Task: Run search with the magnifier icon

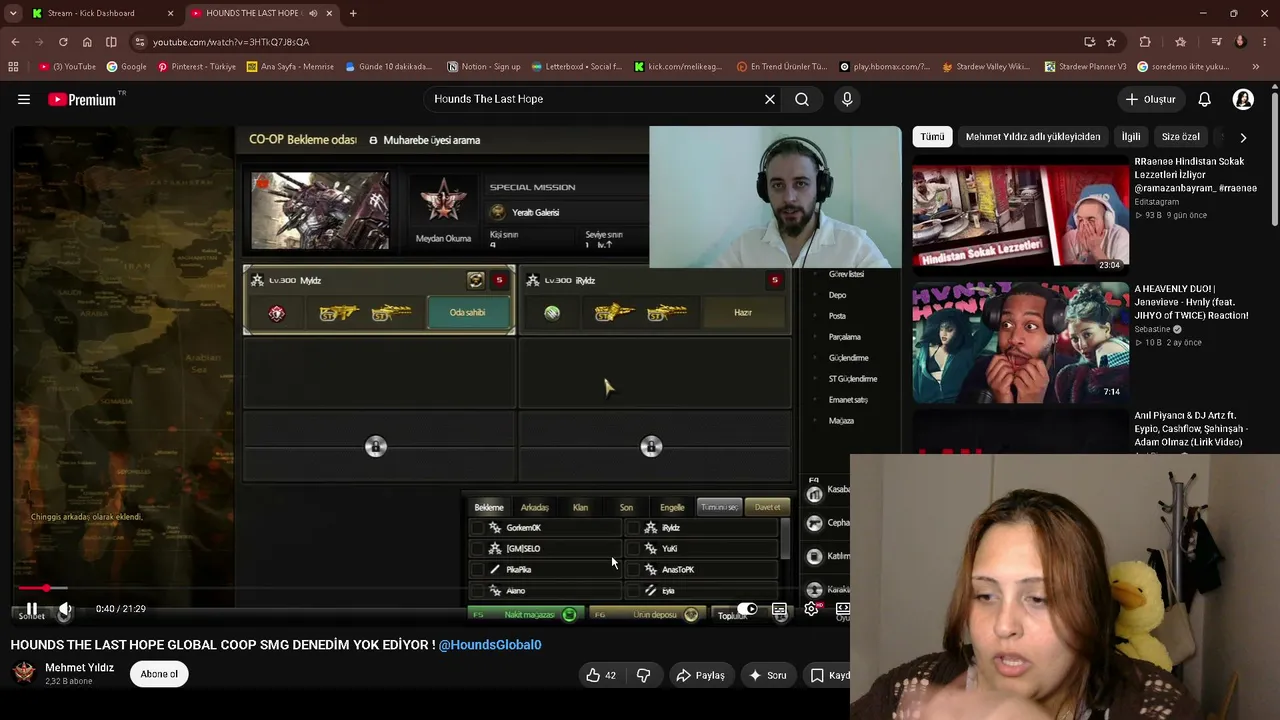Action: (x=802, y=99)
